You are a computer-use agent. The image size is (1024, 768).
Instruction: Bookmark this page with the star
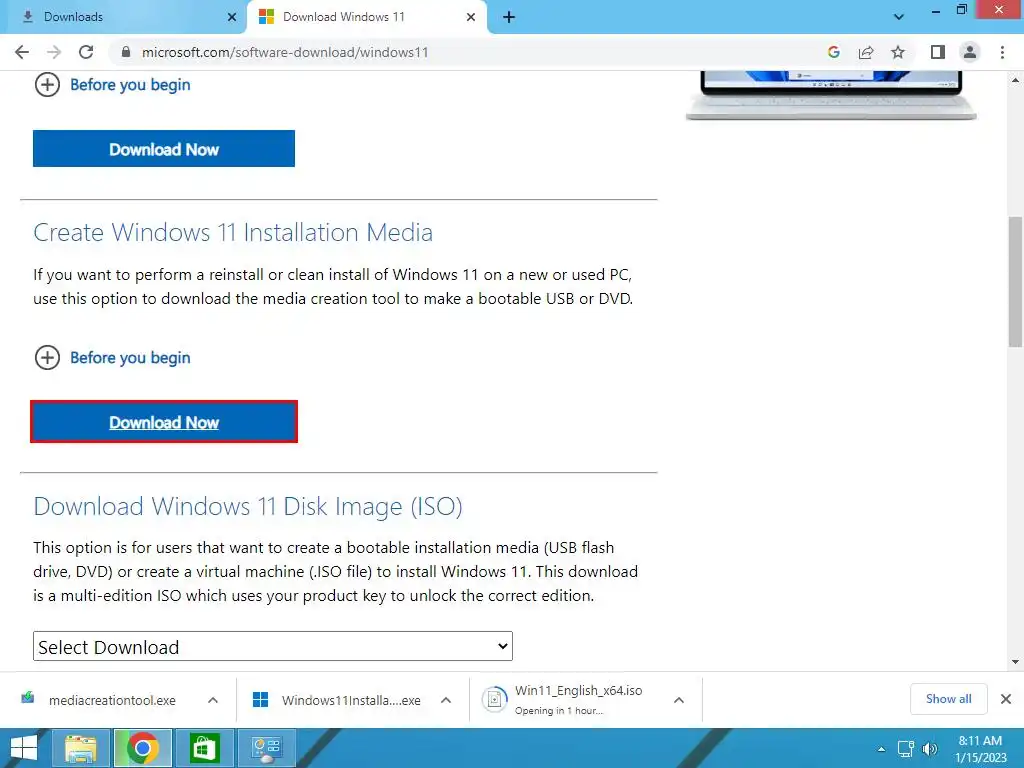tap(898, 52)
